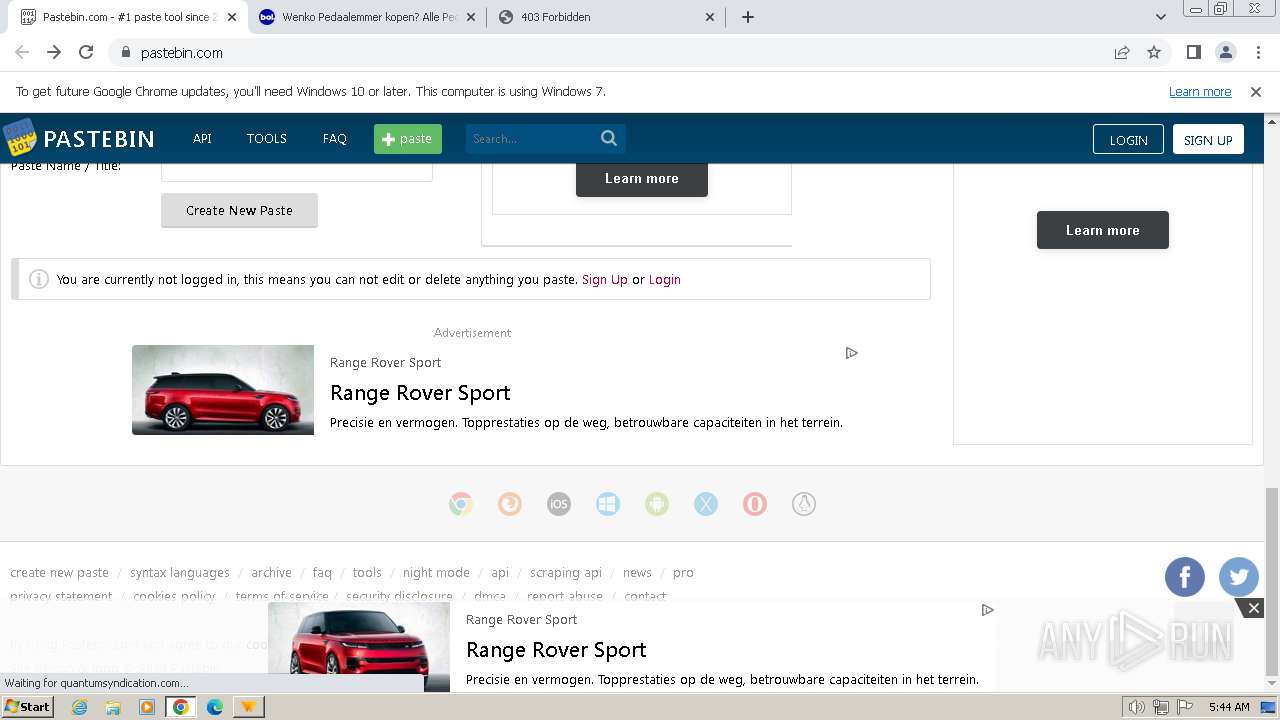Viewport: 1280px width, 720px height.
Task: Open the Learn more link about Chrome updates
Action: pos(1200,92)
